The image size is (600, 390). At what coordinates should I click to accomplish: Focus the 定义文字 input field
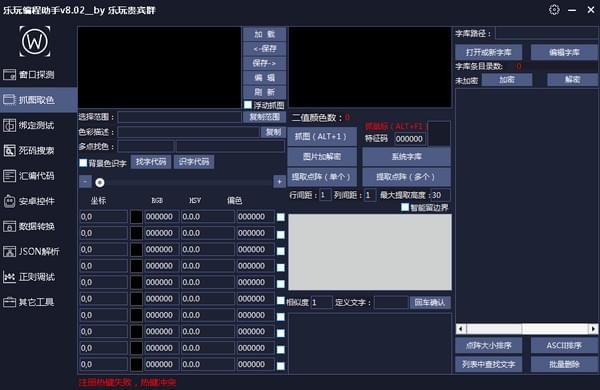coord(391,302)
